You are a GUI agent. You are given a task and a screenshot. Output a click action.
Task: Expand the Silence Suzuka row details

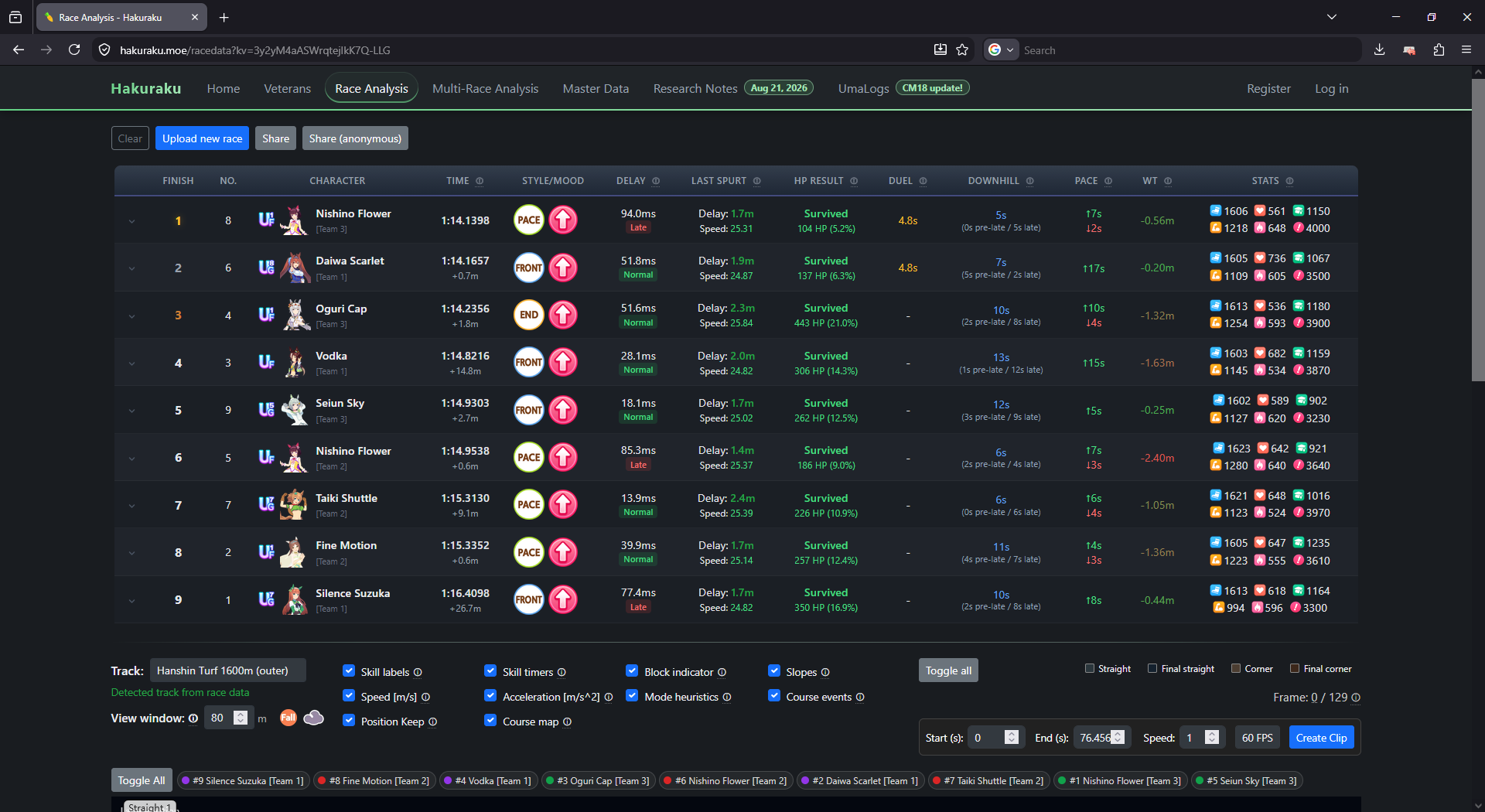pos(131,600)
